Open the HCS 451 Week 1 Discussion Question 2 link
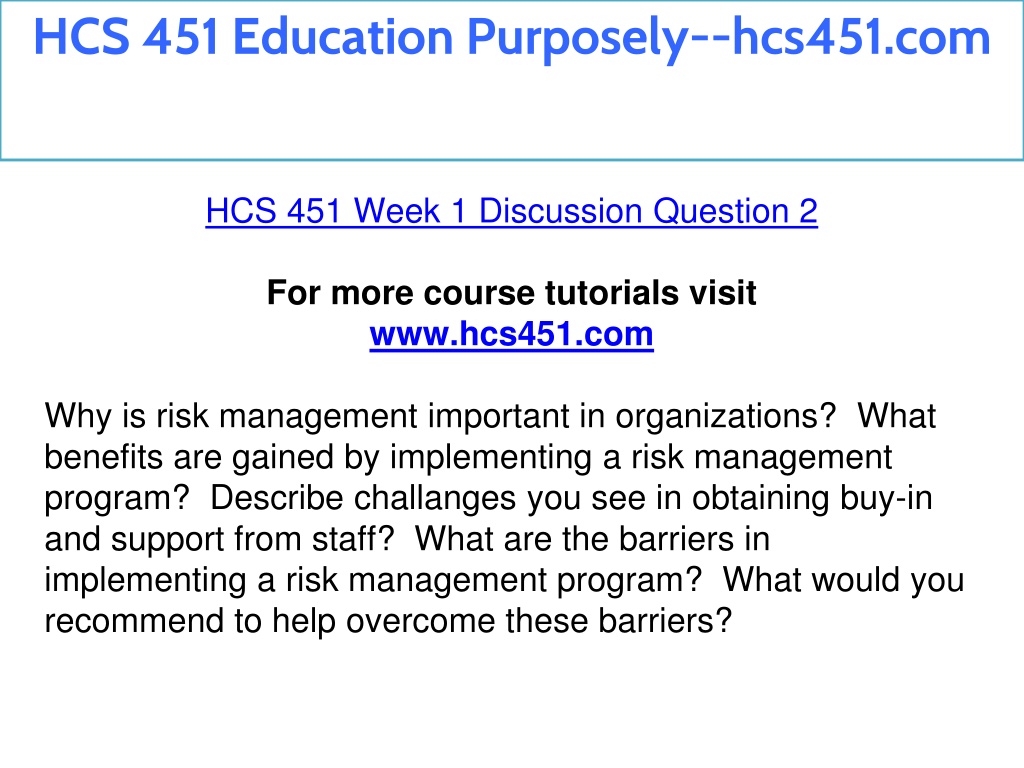Screen dimensions: 1024x768 pos(511,211)
